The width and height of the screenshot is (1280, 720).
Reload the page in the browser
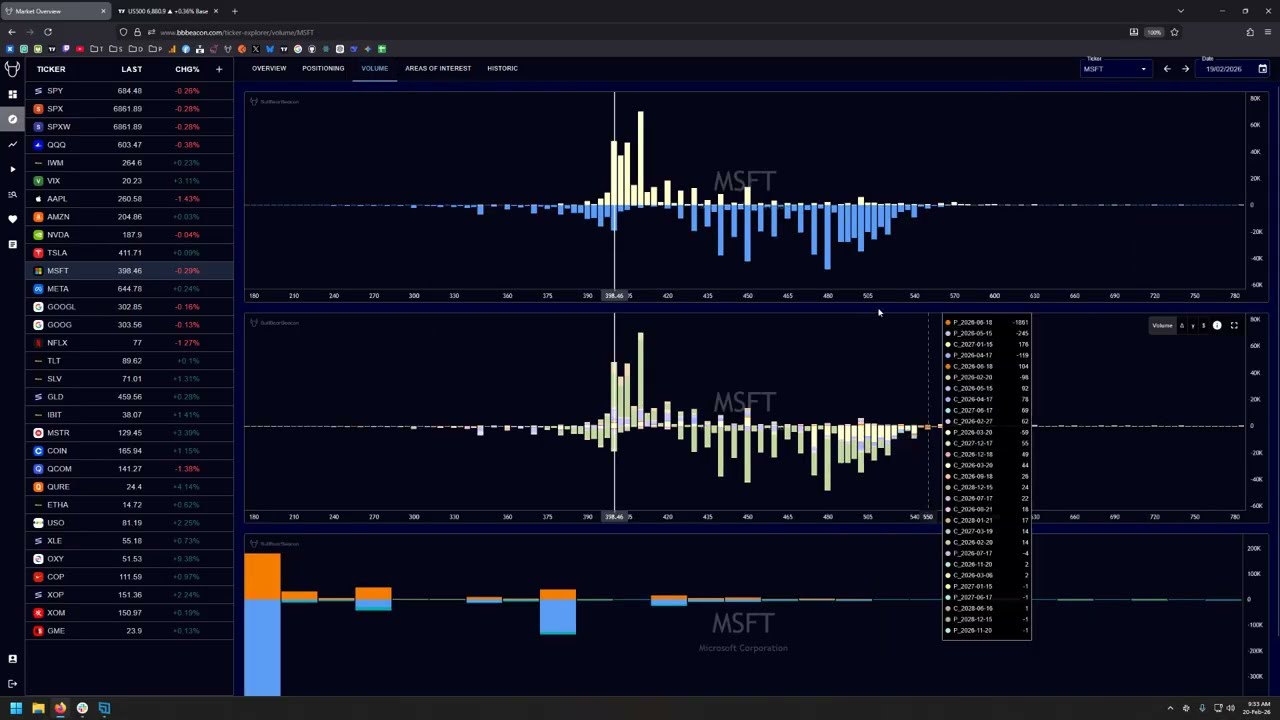pyautogui.click(x=47, y=32)
